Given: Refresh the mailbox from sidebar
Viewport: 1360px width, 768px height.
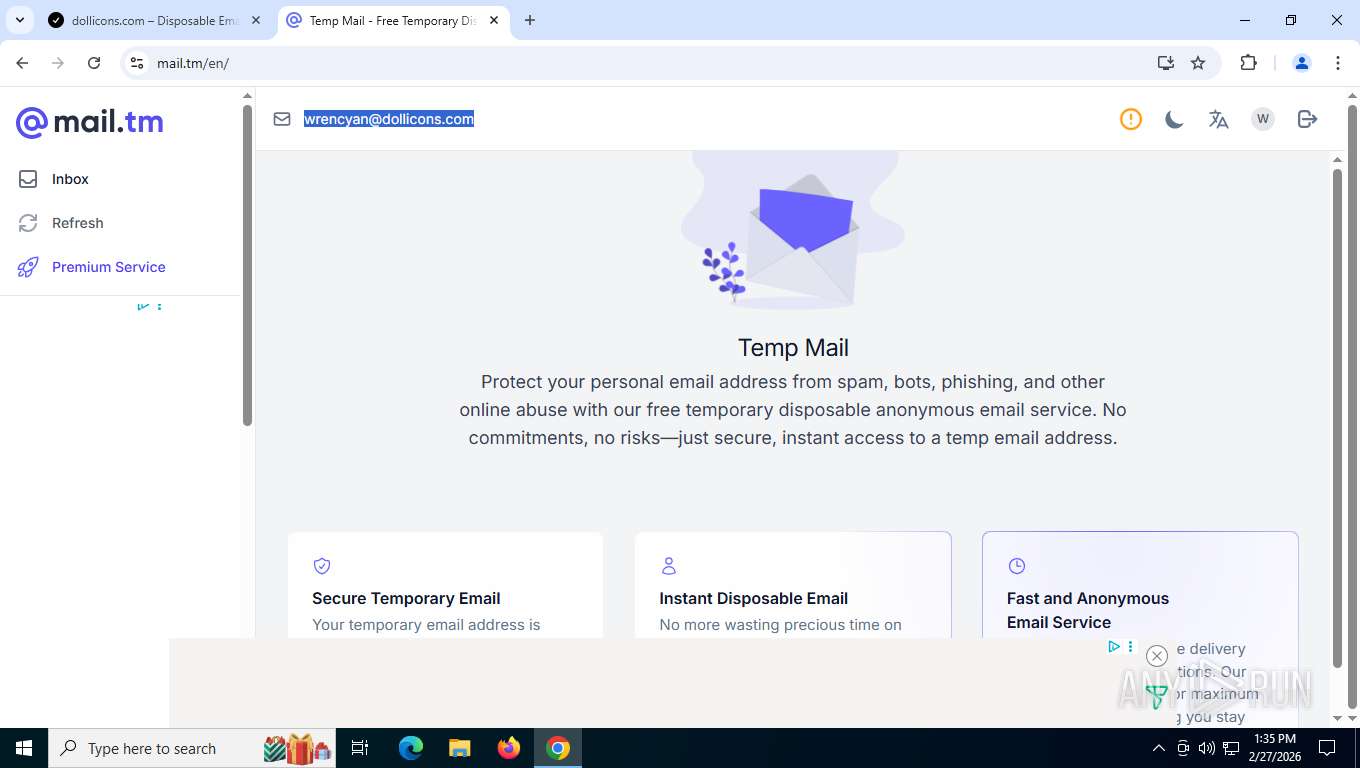Looking at the screenshot, I should click(x=77, y=223).
